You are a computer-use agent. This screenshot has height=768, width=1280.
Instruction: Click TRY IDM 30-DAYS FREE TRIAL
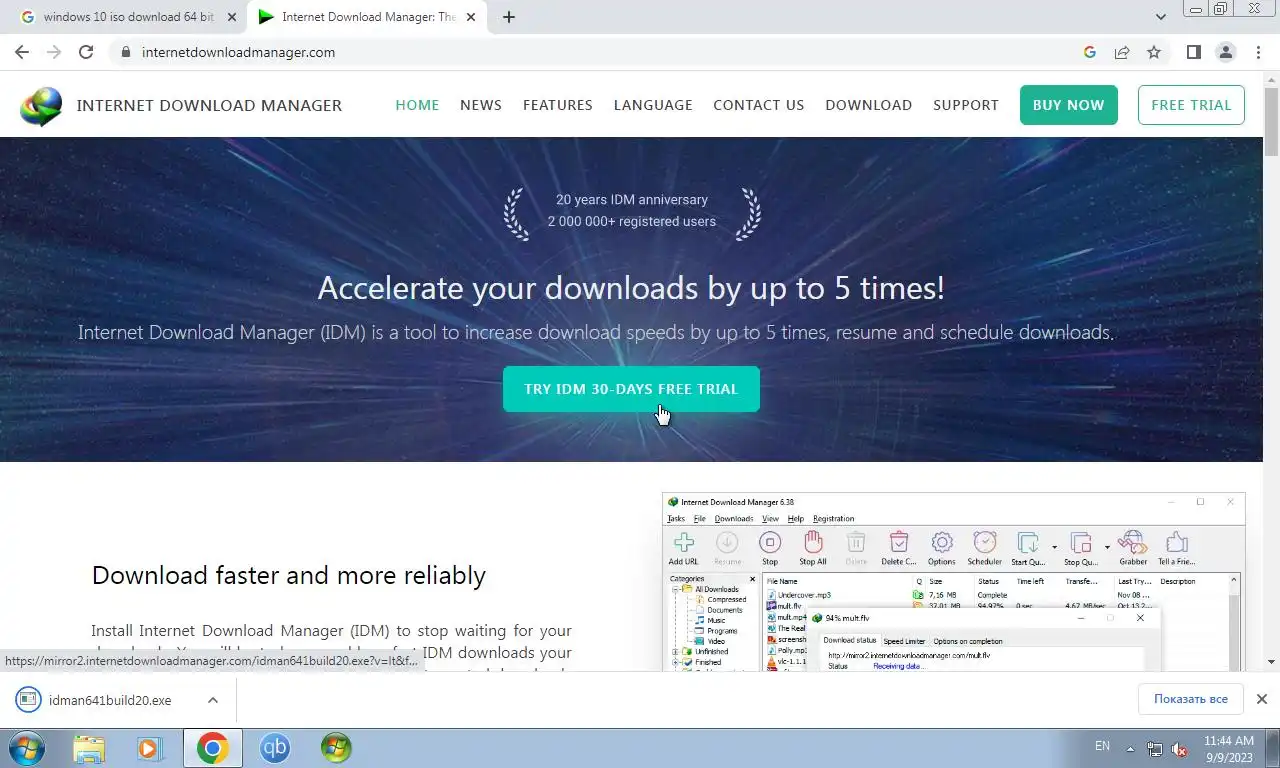631,389
